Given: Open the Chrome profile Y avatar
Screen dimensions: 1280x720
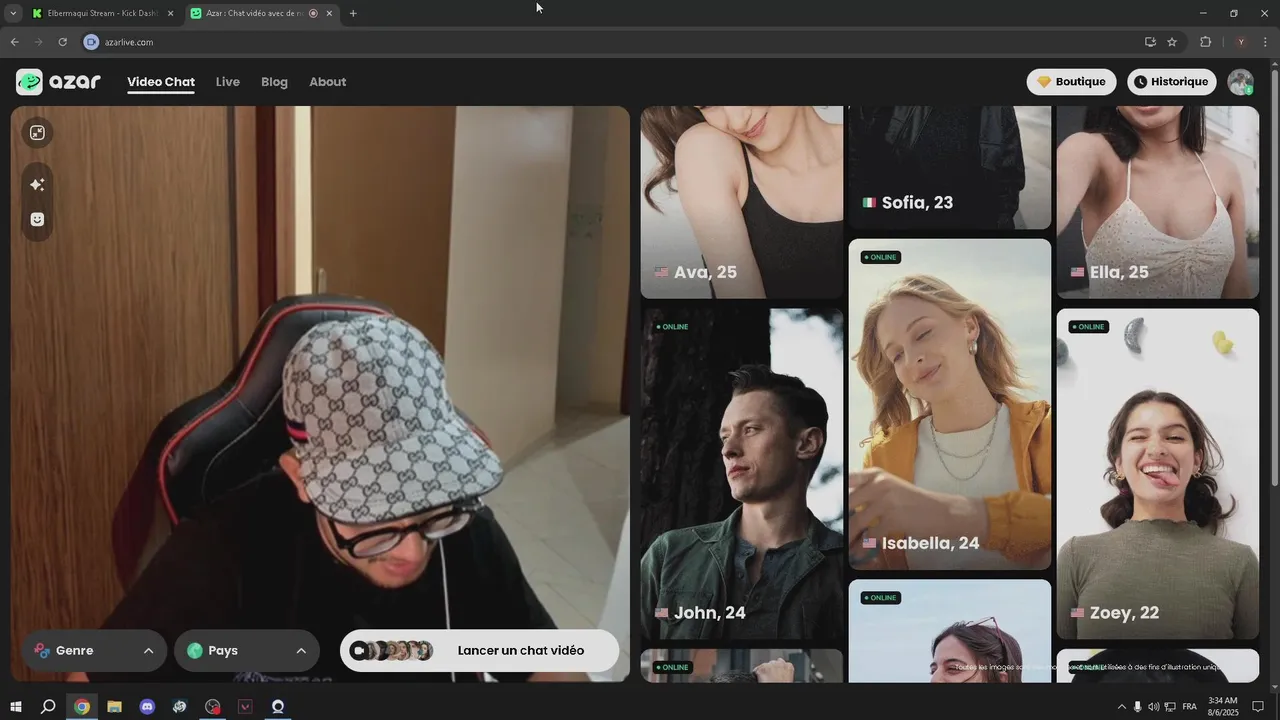Looking at the screenshot, I should (x=1241, y=42).
